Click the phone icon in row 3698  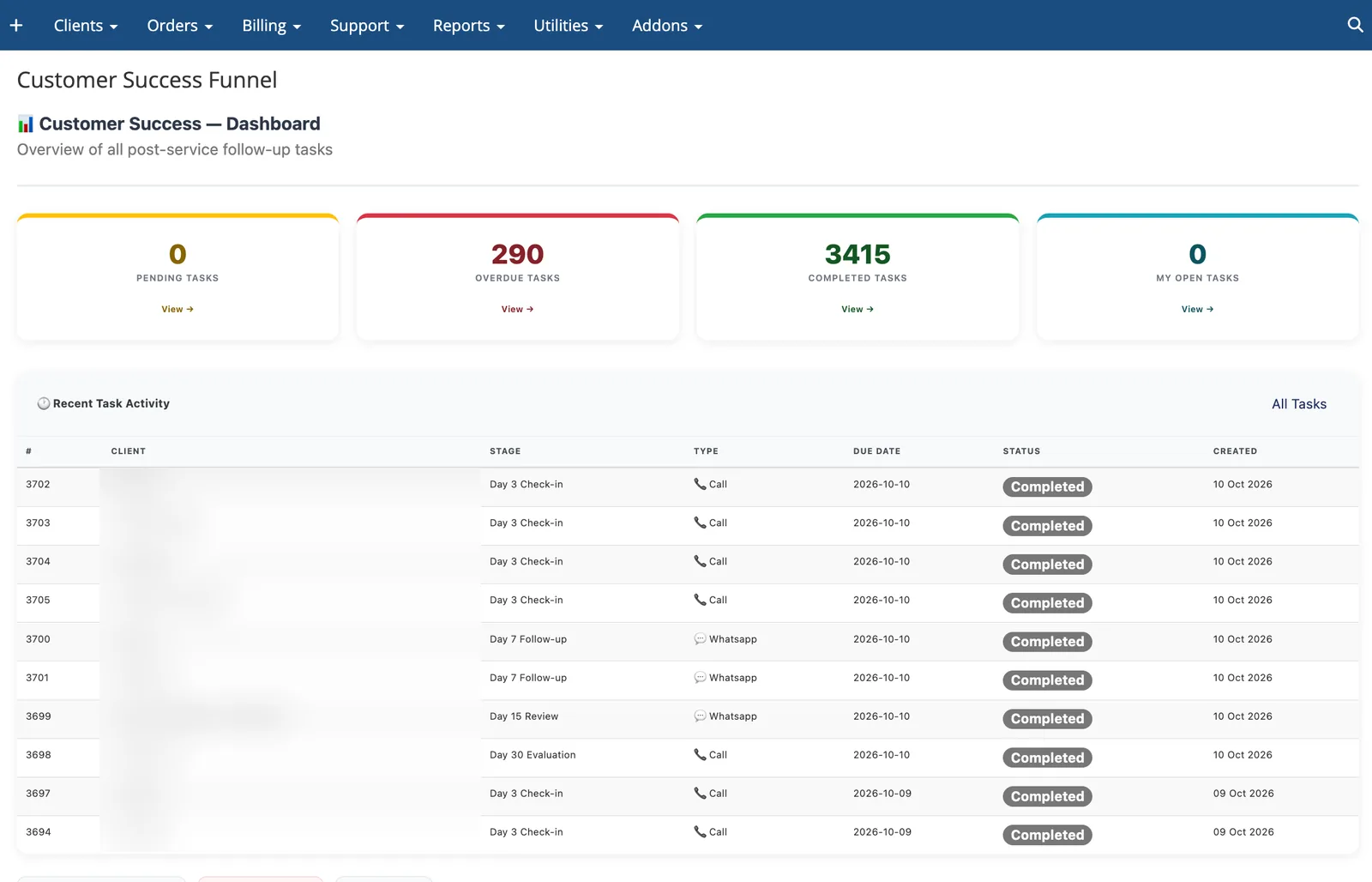[700, 754]
